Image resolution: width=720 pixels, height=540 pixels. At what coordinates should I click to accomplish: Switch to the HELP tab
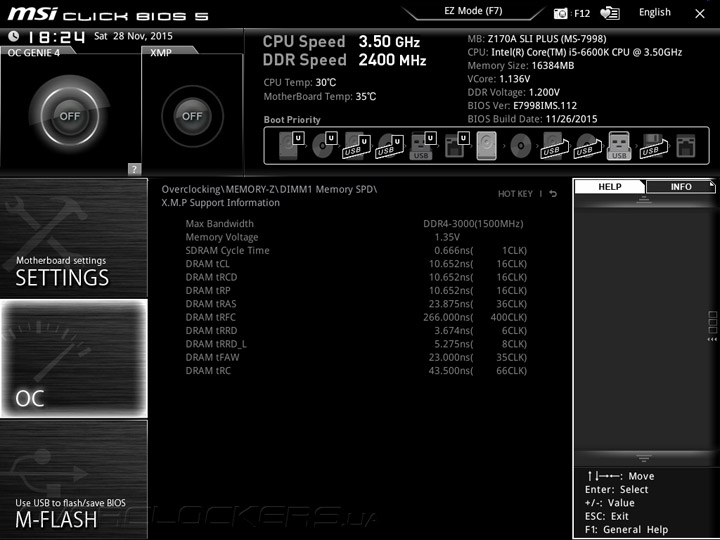[x=610, y=186]
